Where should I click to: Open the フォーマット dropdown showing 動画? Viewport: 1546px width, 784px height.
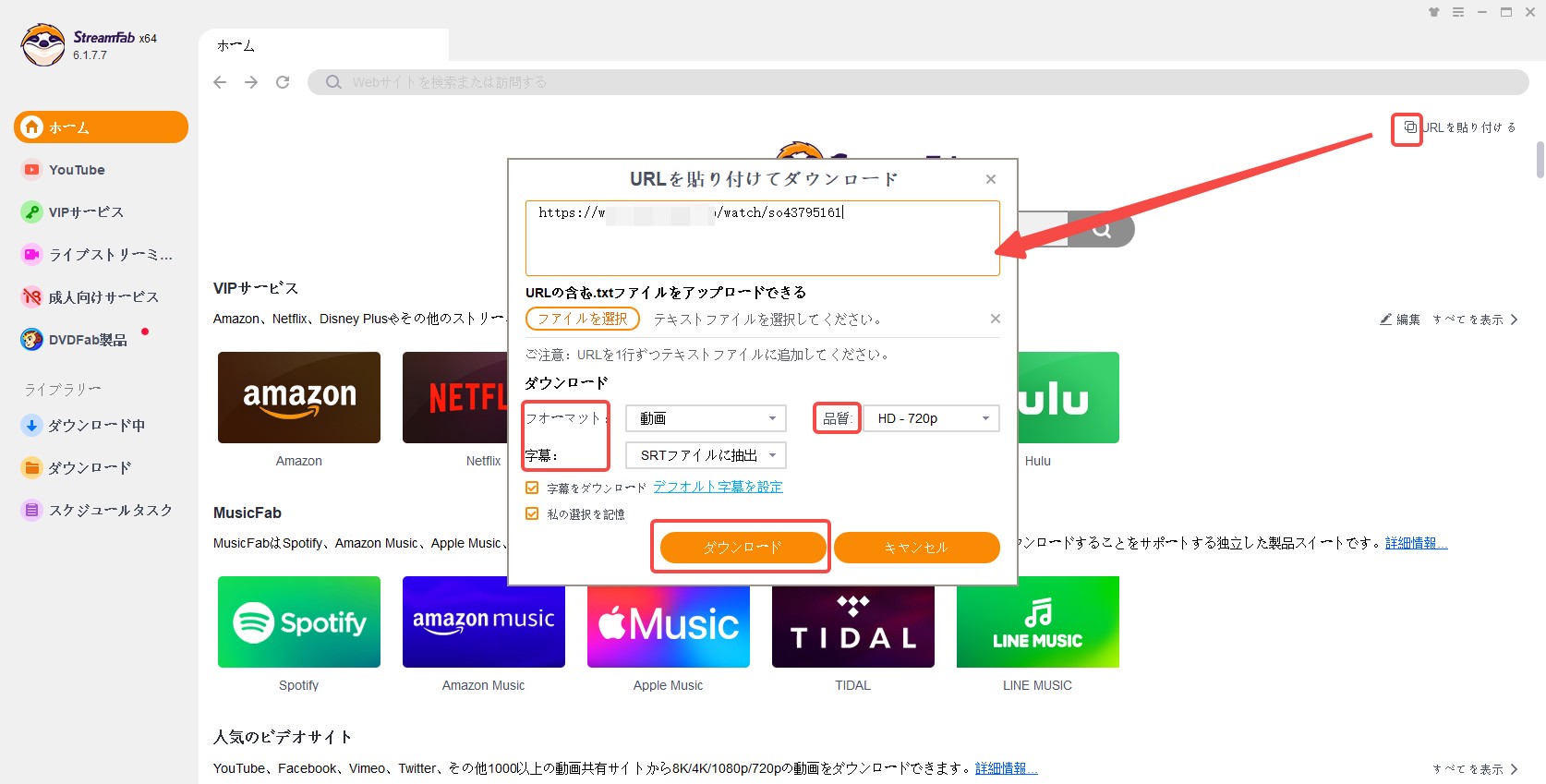pyautogui.click(x=706, y=418)
